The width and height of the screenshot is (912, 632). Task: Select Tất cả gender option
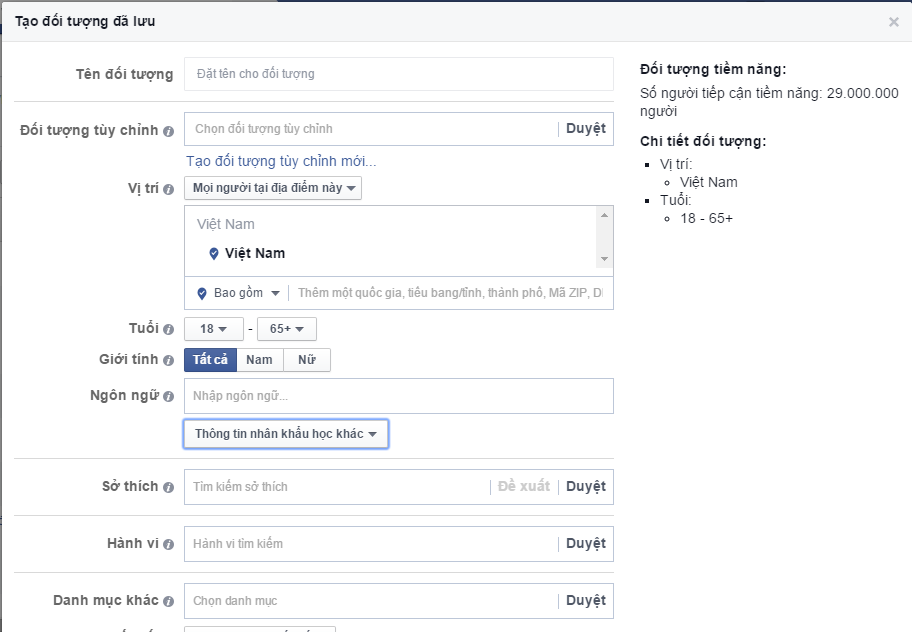(x=210, y=360)
